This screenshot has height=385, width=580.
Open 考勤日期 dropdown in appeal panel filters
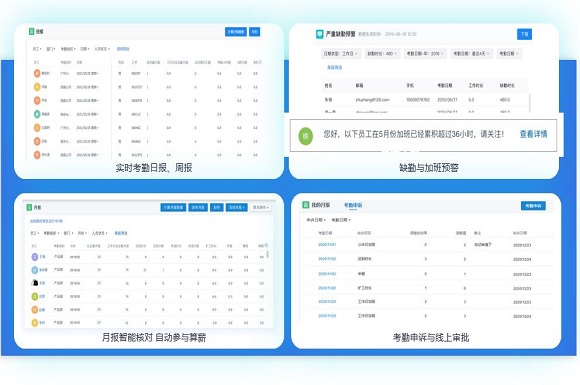(341, 220)
